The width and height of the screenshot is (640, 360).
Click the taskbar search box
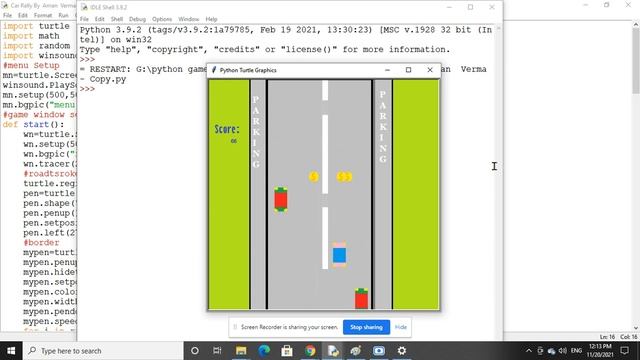103,351
